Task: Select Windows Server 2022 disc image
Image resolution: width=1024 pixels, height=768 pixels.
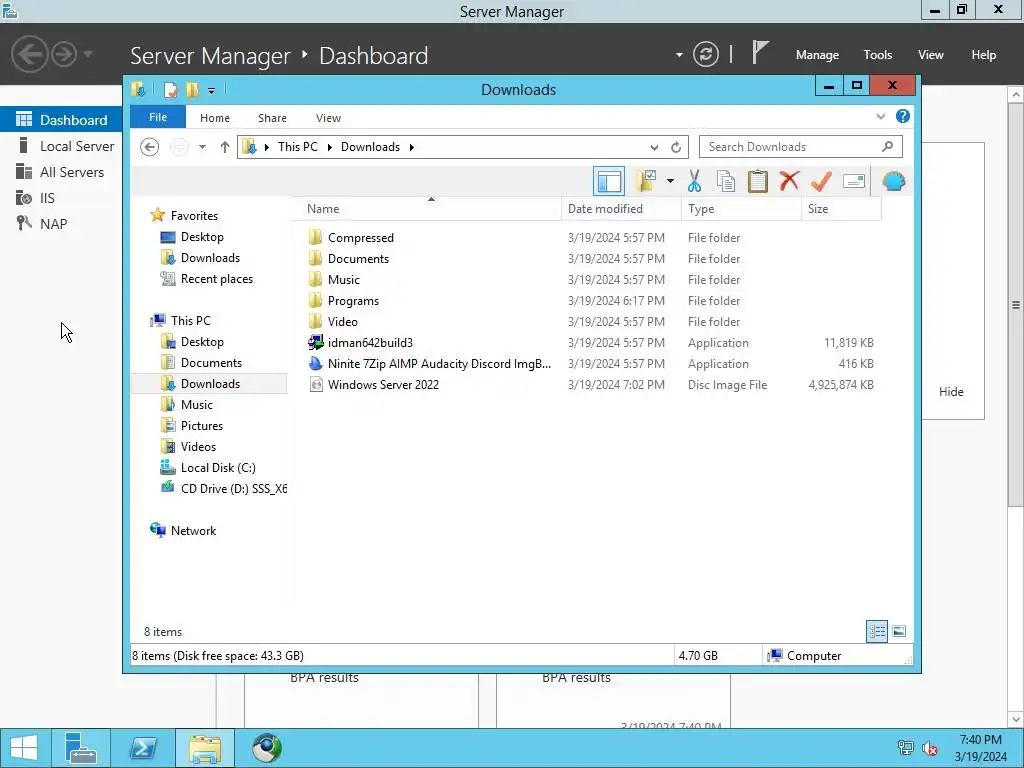Action: point(383,385)
